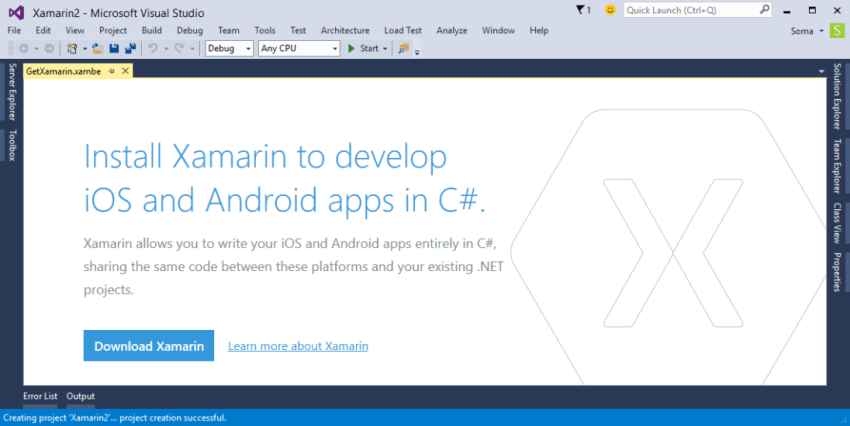Image resolution: width=850 pixels, height=426 pixels.
Task: Click the feedback smiley face icon
Action: point(610,10)
